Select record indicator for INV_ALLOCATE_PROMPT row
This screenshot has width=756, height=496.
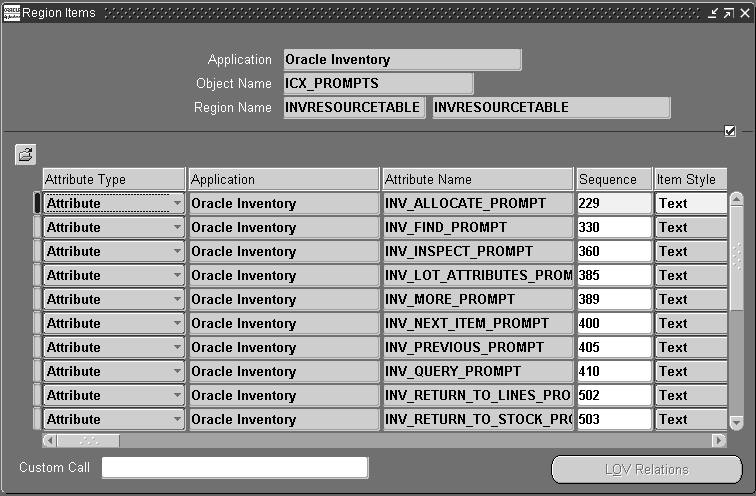[x=37, y=203]
